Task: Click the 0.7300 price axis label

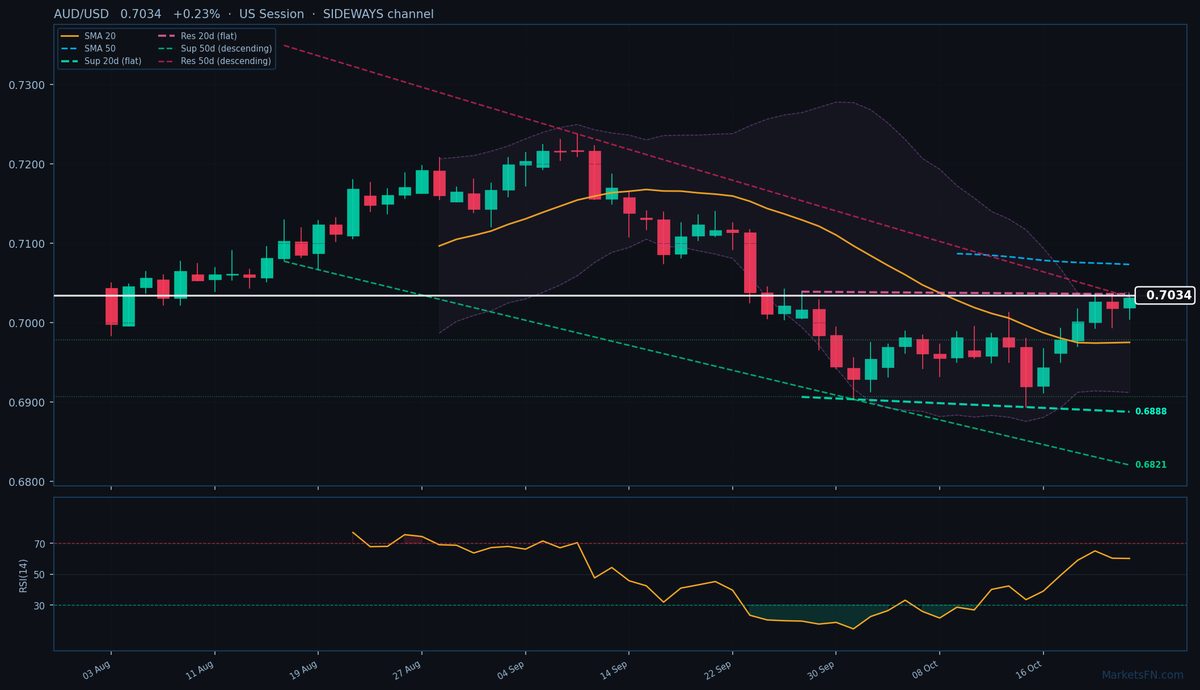Action: click(27, 85)
